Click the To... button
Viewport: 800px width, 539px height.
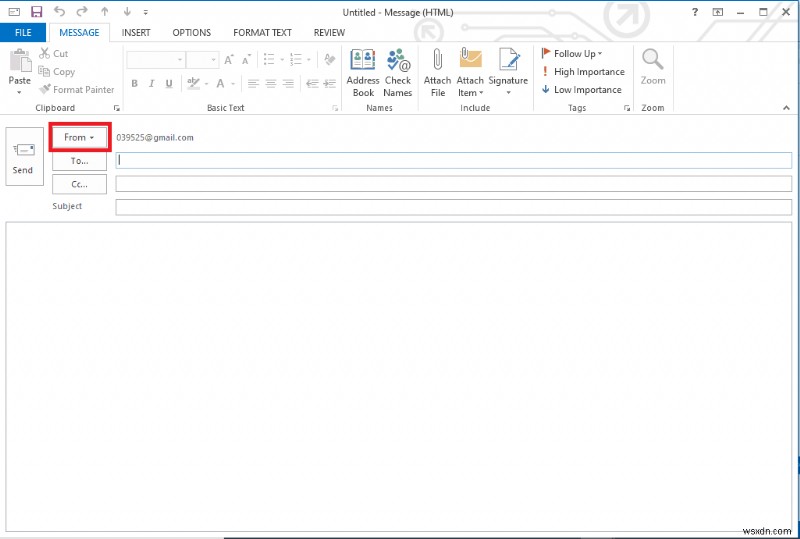click(x=80, y=161)
